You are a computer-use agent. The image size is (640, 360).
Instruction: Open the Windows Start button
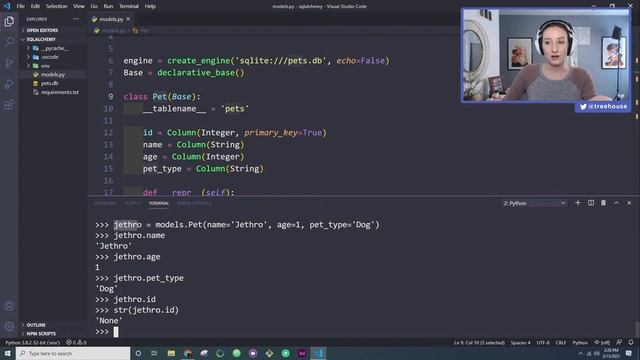click(x=8, y=353)
